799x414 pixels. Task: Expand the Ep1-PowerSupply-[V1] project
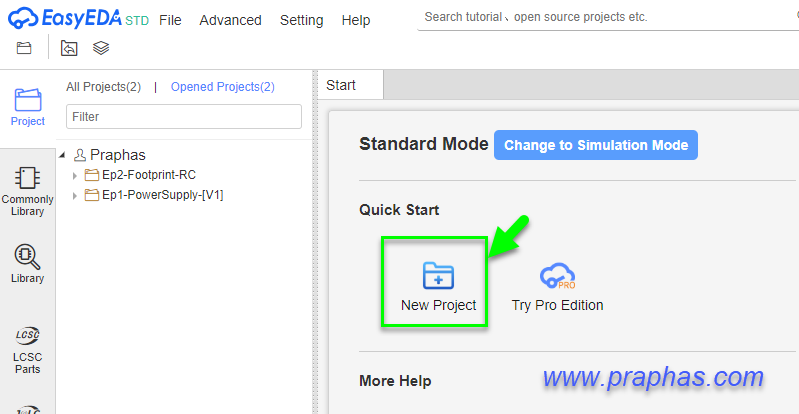tap(75, 195)
